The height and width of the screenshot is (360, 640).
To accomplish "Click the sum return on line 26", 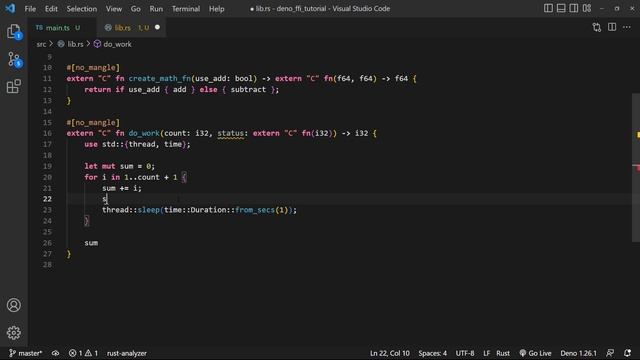I will click(91, 243).
